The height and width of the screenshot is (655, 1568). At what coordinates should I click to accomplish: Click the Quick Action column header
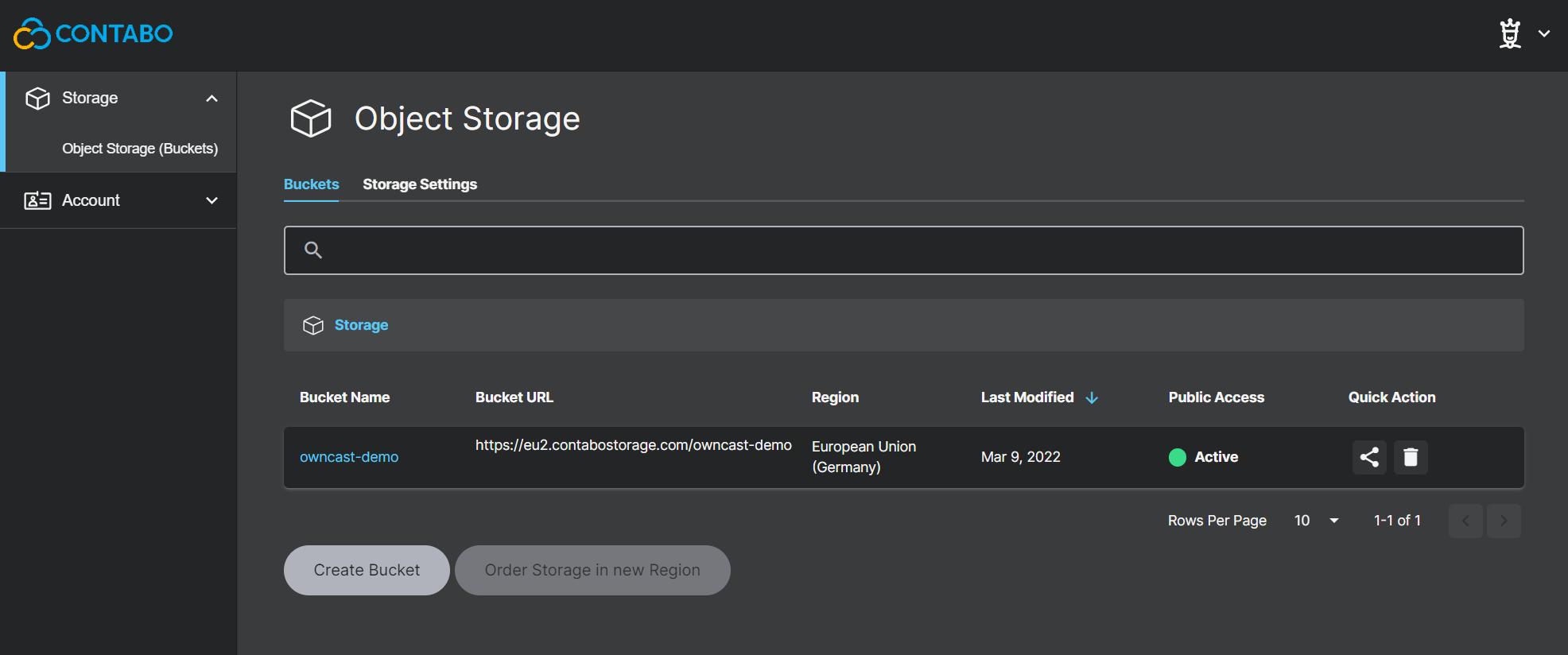point(1391,397)
